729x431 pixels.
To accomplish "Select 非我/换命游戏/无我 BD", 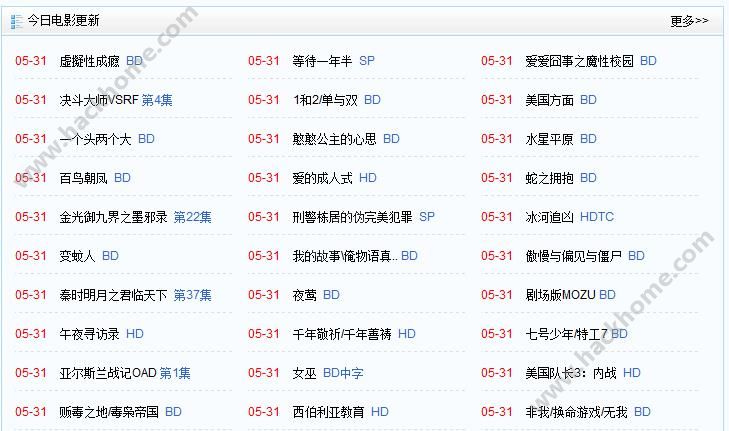I will [588, 412].
